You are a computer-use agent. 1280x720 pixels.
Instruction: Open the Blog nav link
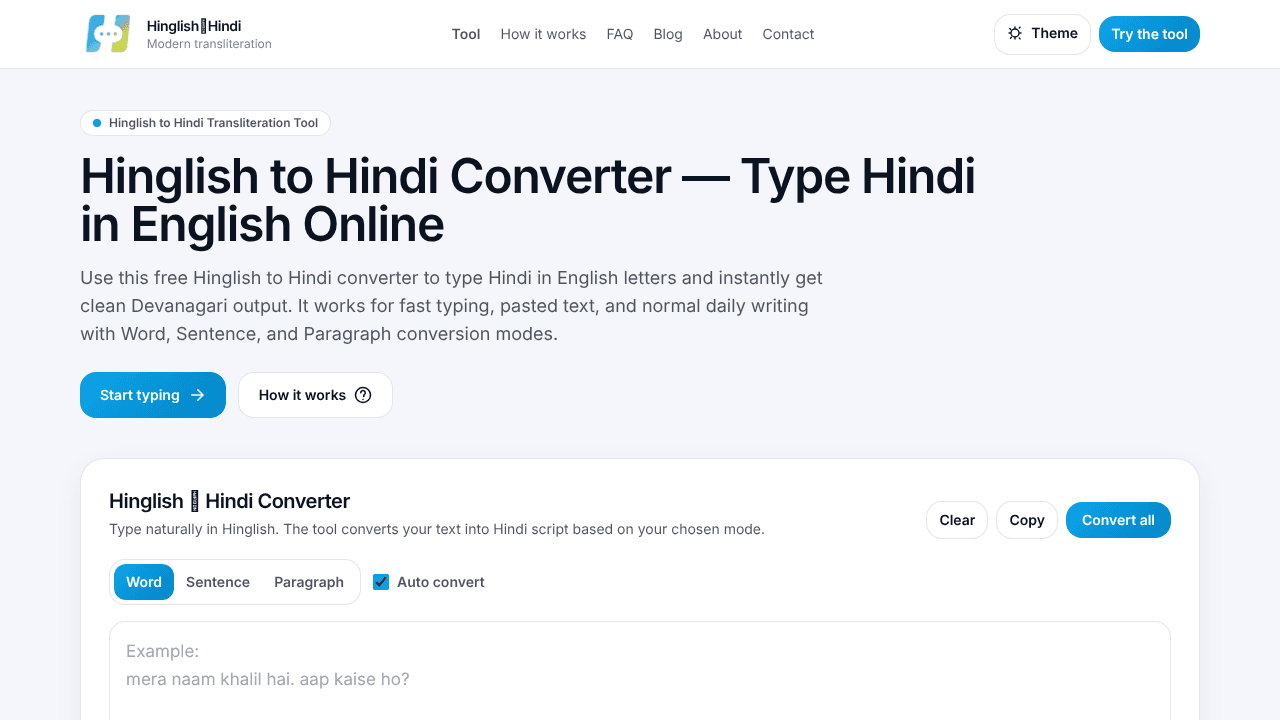tap(668, 34)
